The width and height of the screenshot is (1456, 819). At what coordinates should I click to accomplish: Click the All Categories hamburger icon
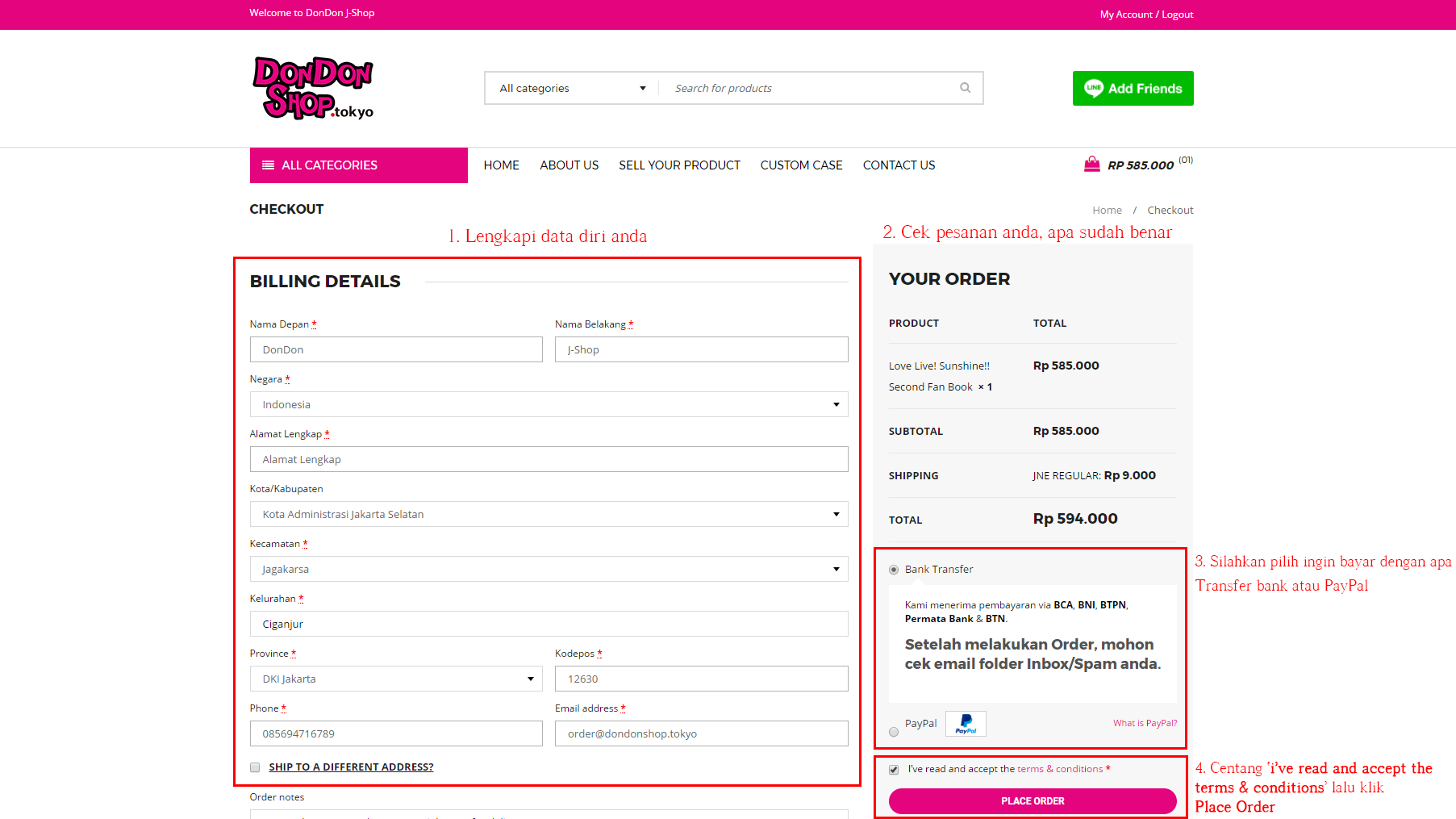pos(268,165)
